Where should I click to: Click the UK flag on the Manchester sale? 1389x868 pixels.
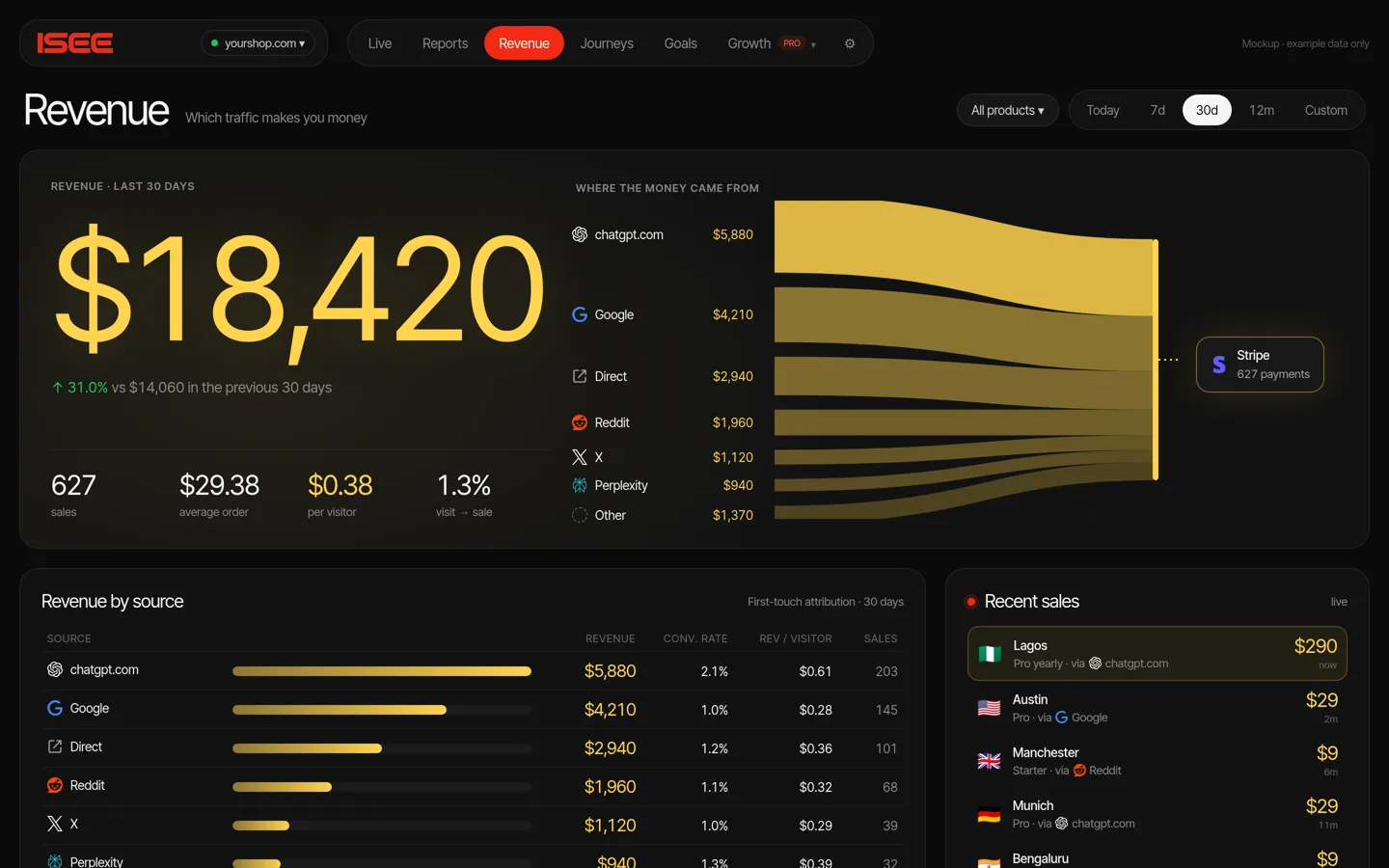coord(990,761)
